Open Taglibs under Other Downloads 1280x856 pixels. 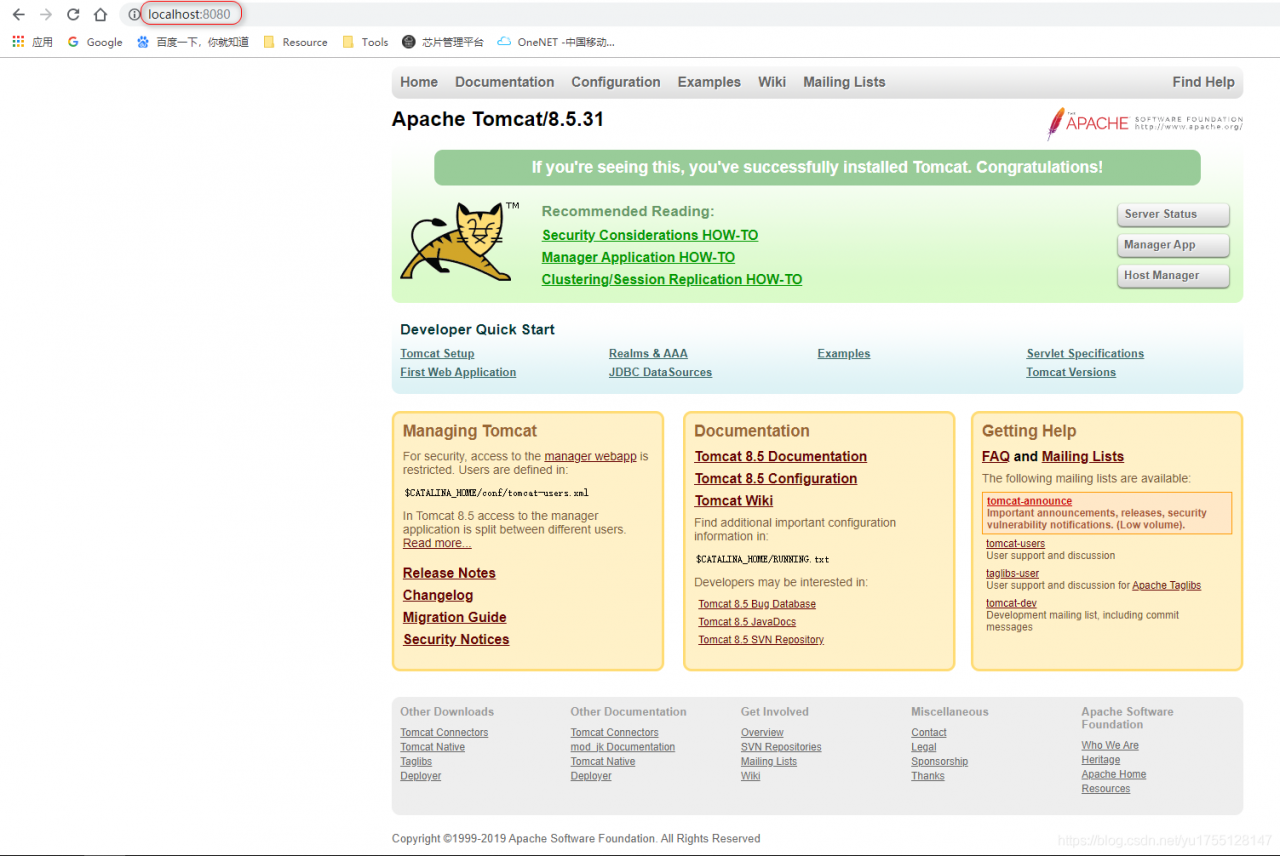pos(416,761)
